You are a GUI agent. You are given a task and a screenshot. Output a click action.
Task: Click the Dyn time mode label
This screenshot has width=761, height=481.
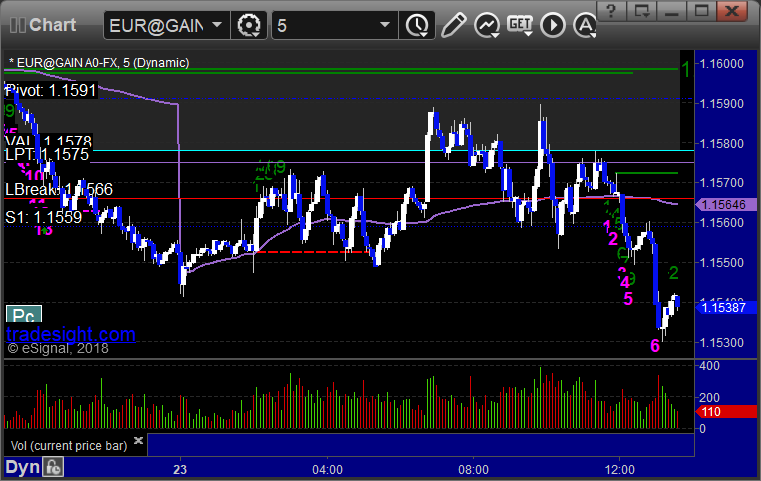tap(22, 467)
